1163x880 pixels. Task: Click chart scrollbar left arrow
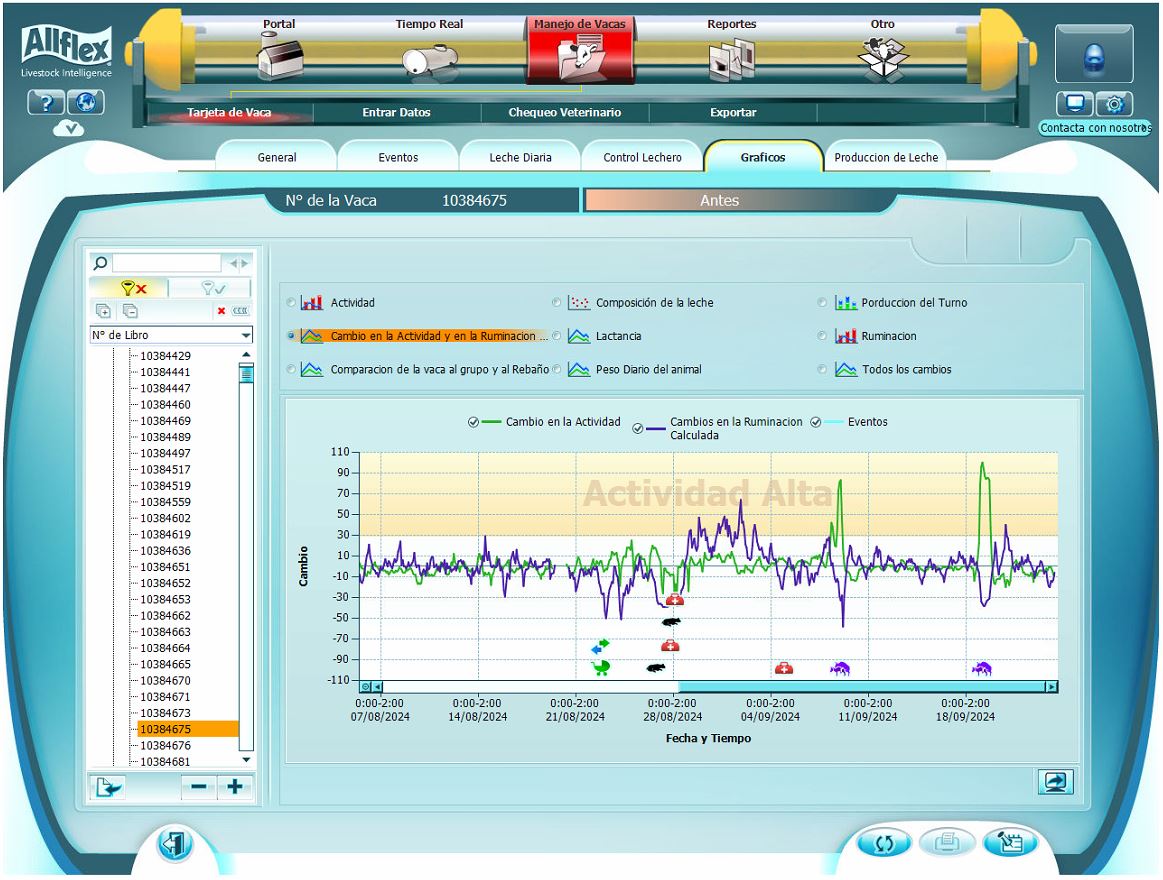point(377,687)
